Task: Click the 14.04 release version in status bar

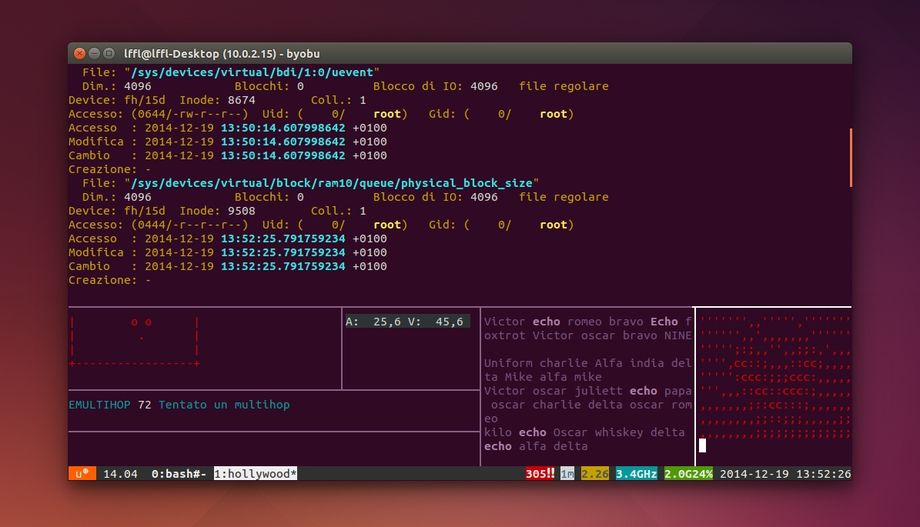Action: (x=120, y=474)
